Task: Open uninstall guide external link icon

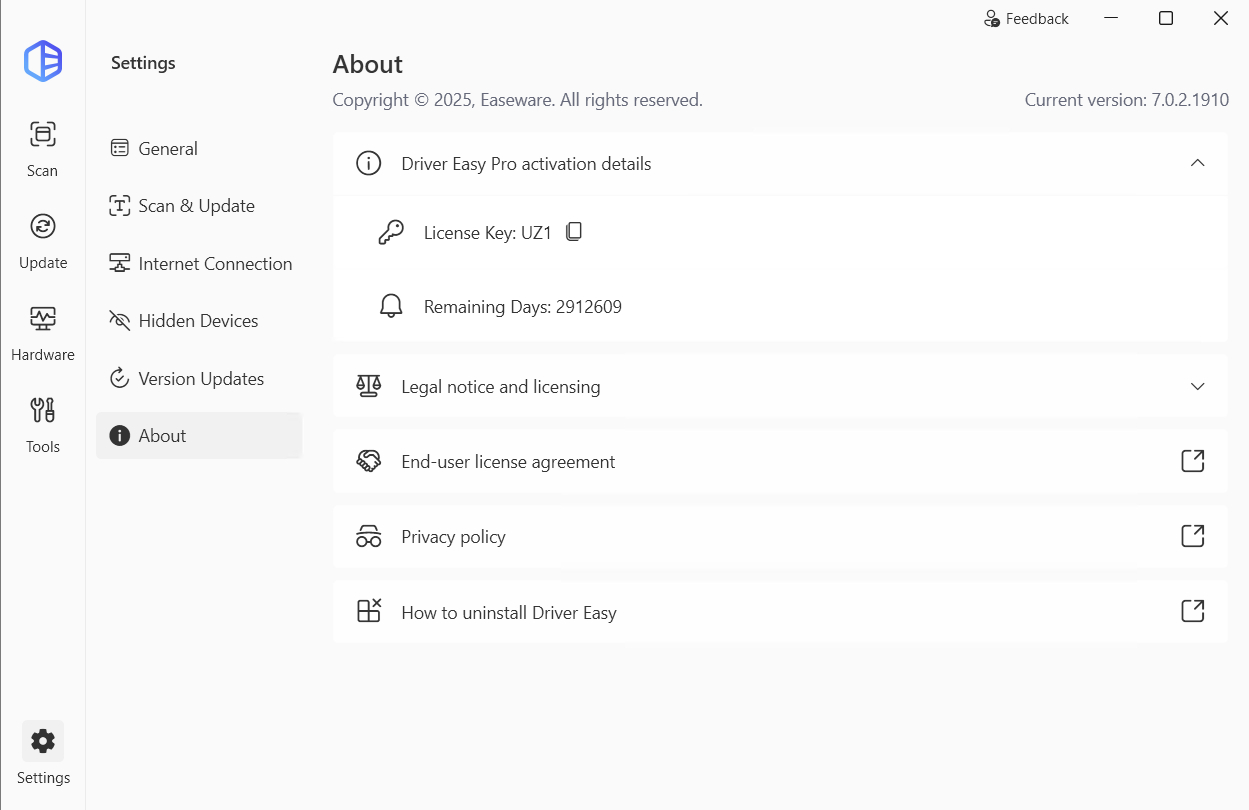Action: coord(1192,611)
